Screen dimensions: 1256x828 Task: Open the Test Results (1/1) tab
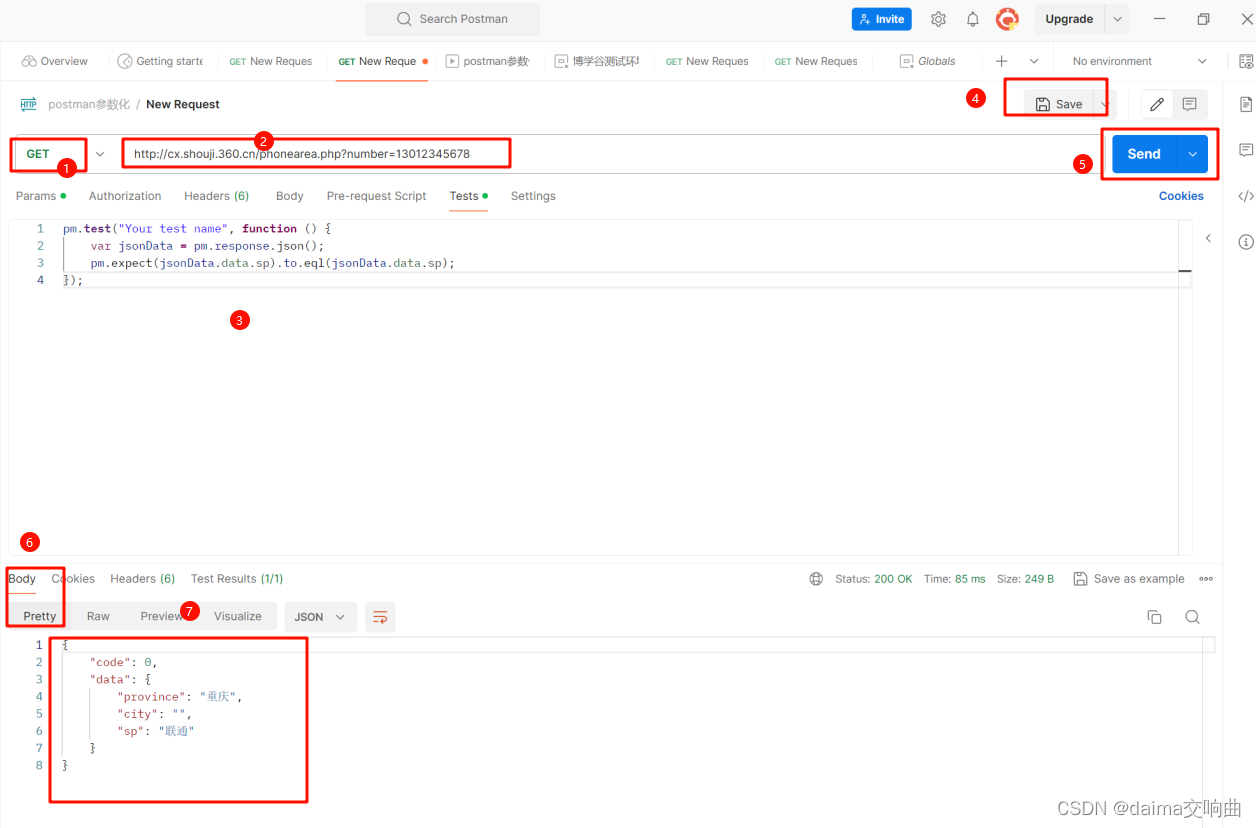tap(237, 579)
